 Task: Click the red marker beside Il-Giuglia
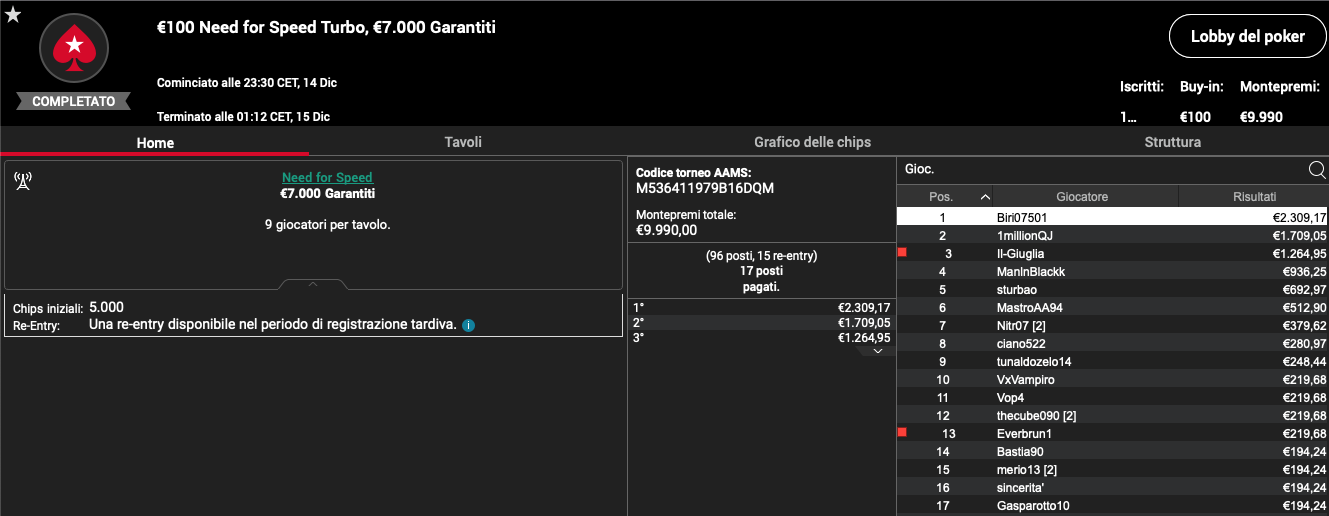902,252
